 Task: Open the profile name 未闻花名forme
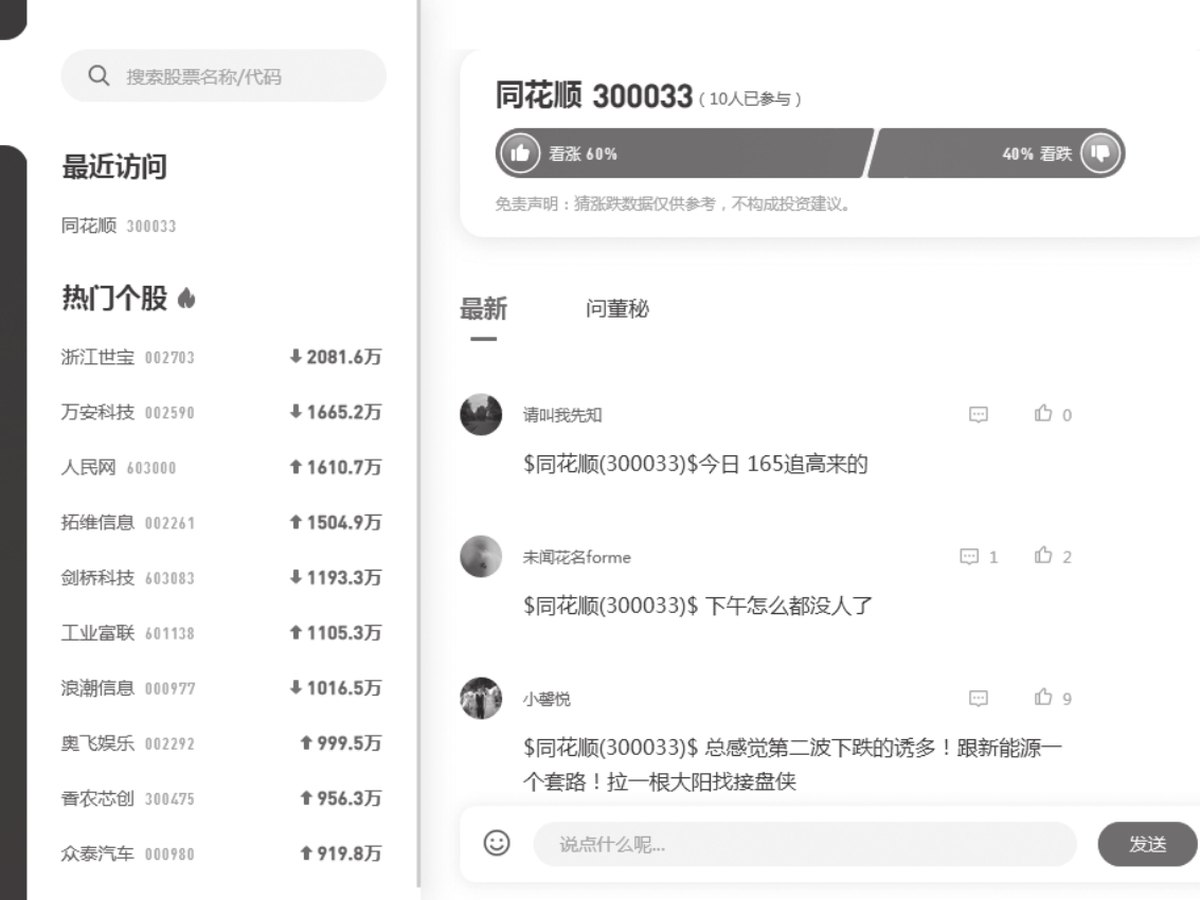[x=577, y=557]
